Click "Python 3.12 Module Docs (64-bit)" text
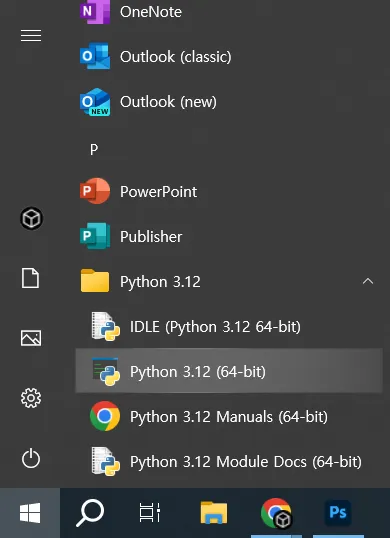This screenshot has width=390, height=538. [246, 462]
